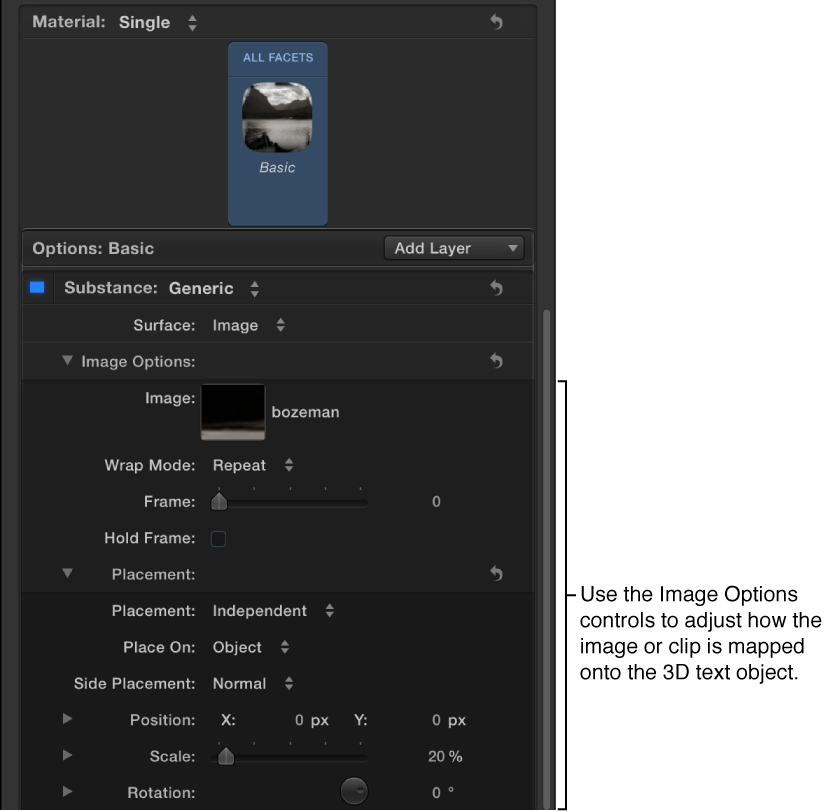Toggle the blue Substance layer enable checkbox

(39, 286)
